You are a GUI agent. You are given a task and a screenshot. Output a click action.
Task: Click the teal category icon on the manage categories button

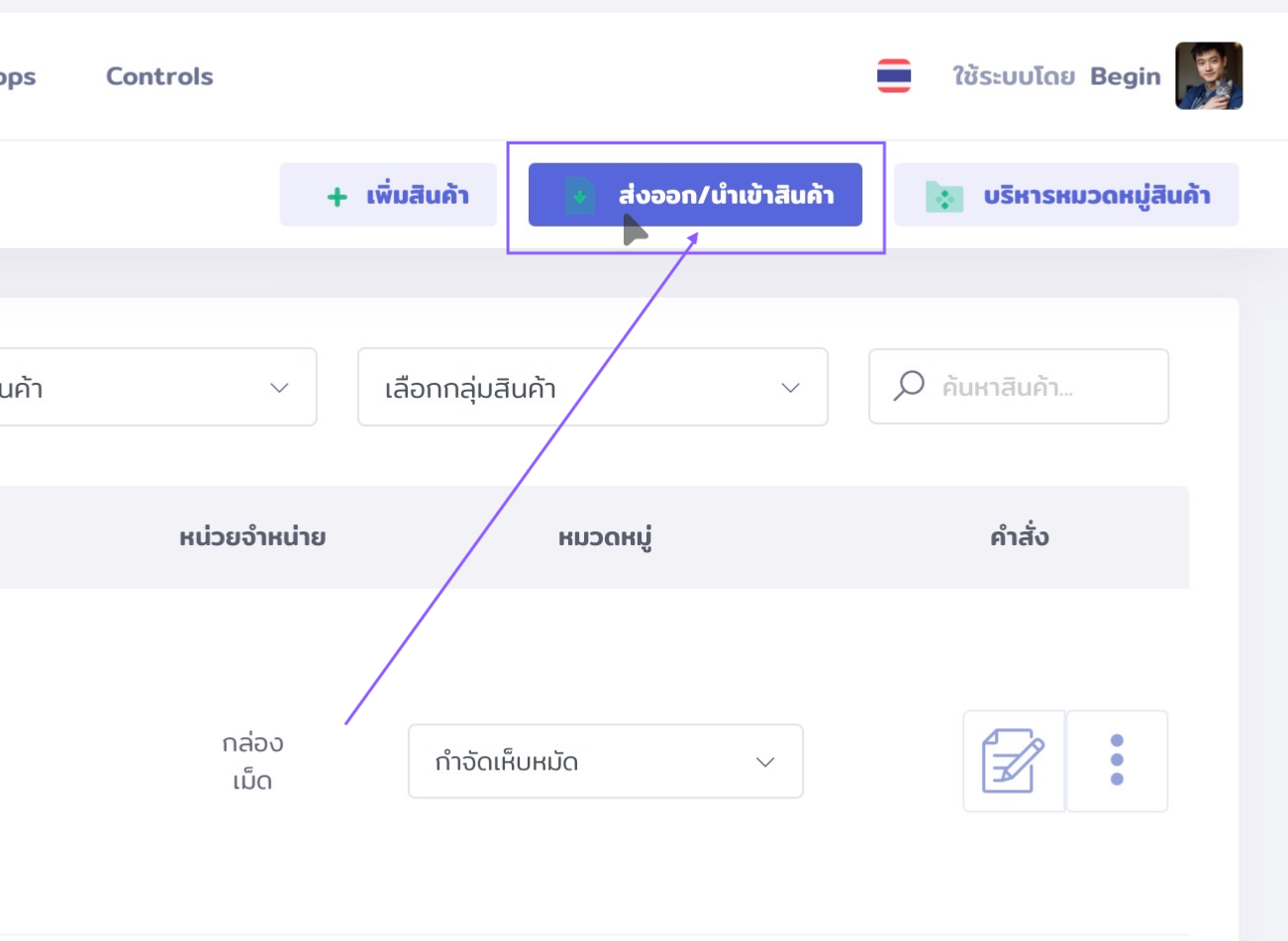[x=944, y=194]
